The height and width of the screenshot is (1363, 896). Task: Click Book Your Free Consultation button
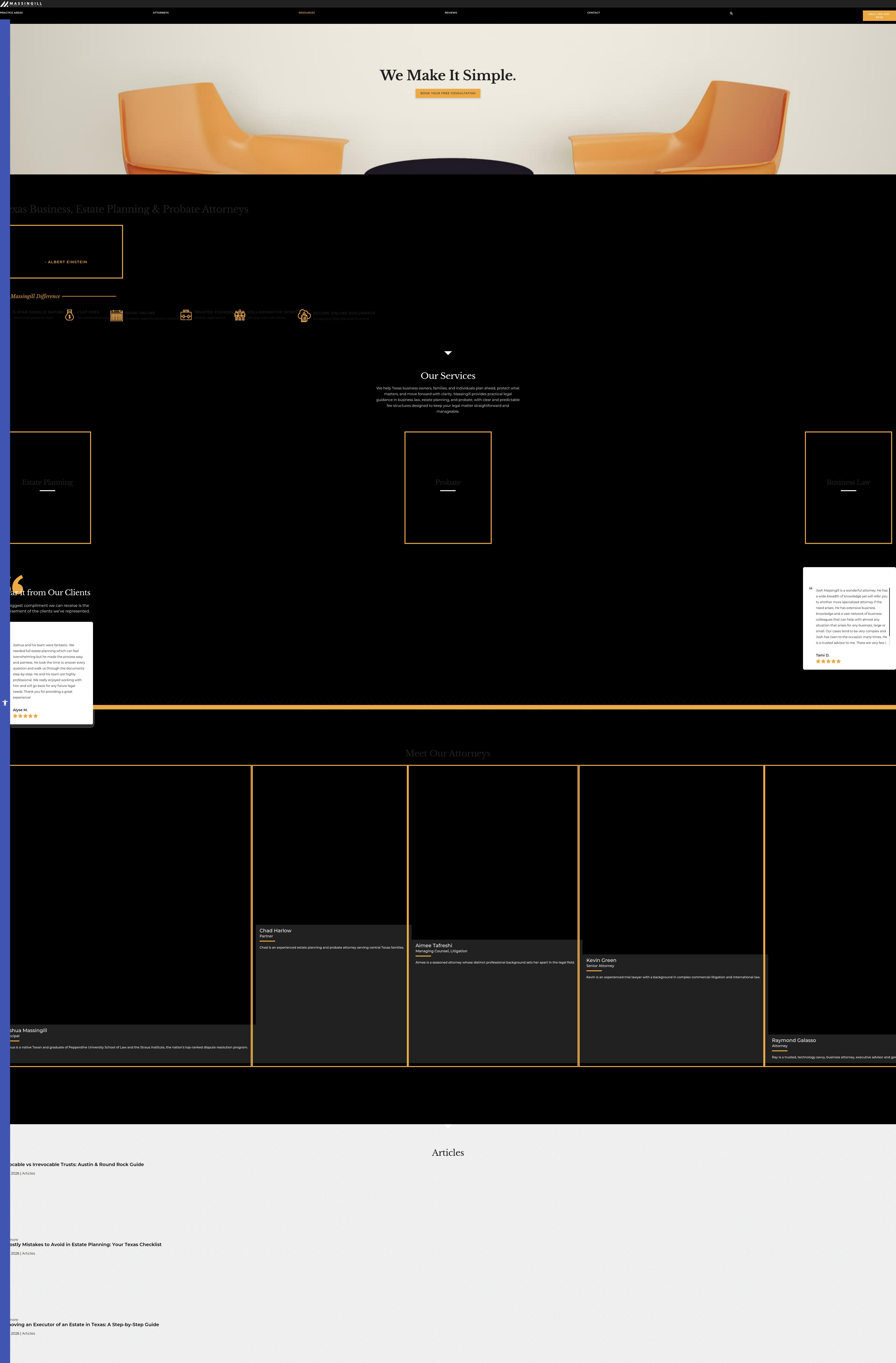[448, 93]
